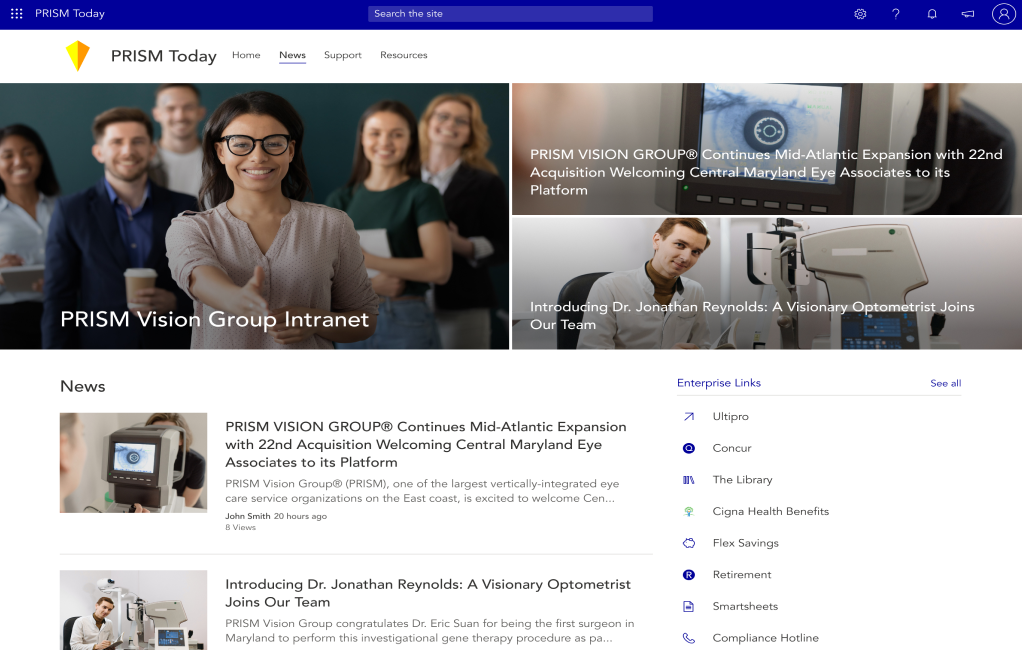1022x650 pixels.
Task: Open The Library link
Action: click(x=742, y=480)
